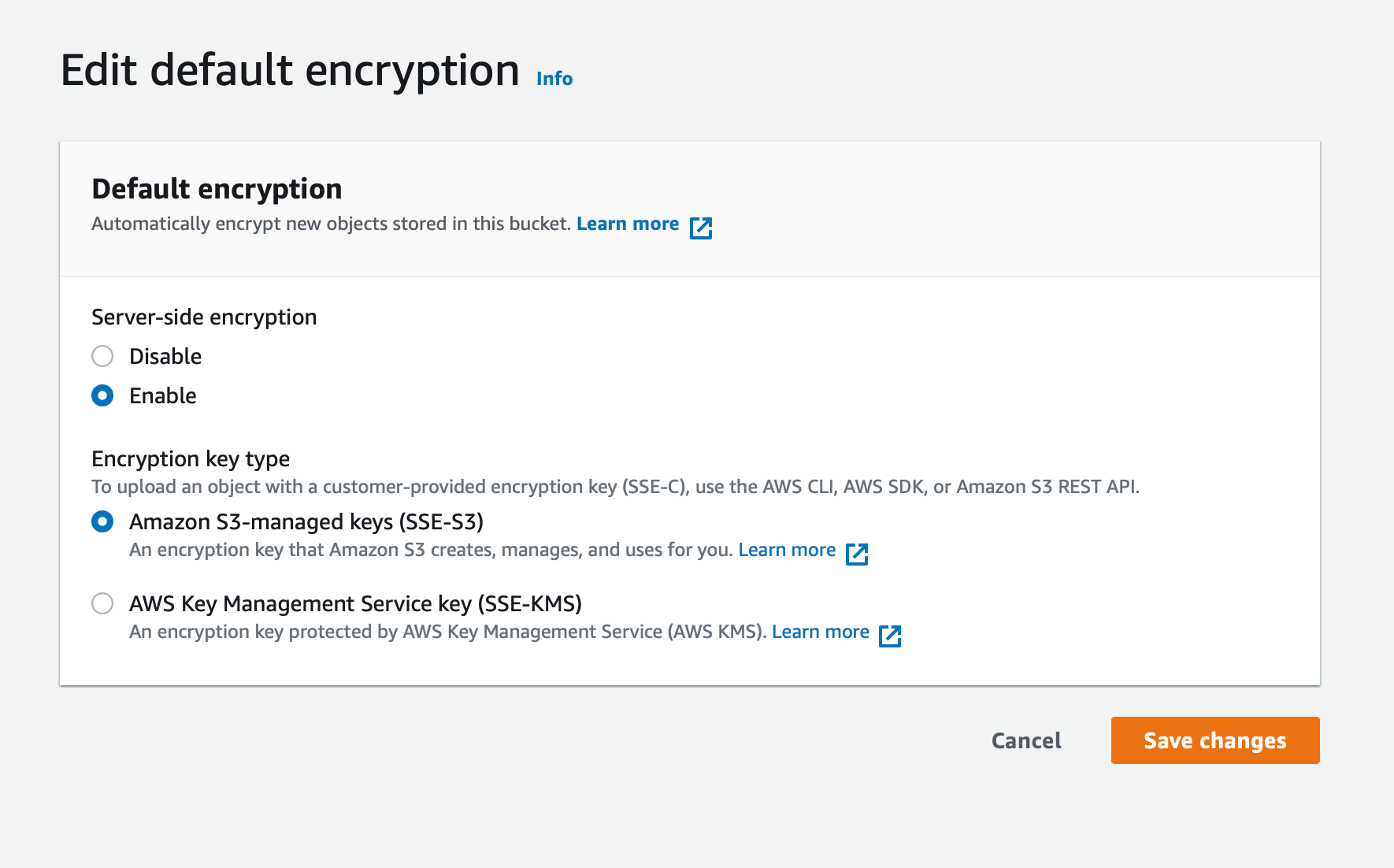
Task: Click the Amazon S3-managed keys (SSE-S3) label
Action: [x=306, y=521]
